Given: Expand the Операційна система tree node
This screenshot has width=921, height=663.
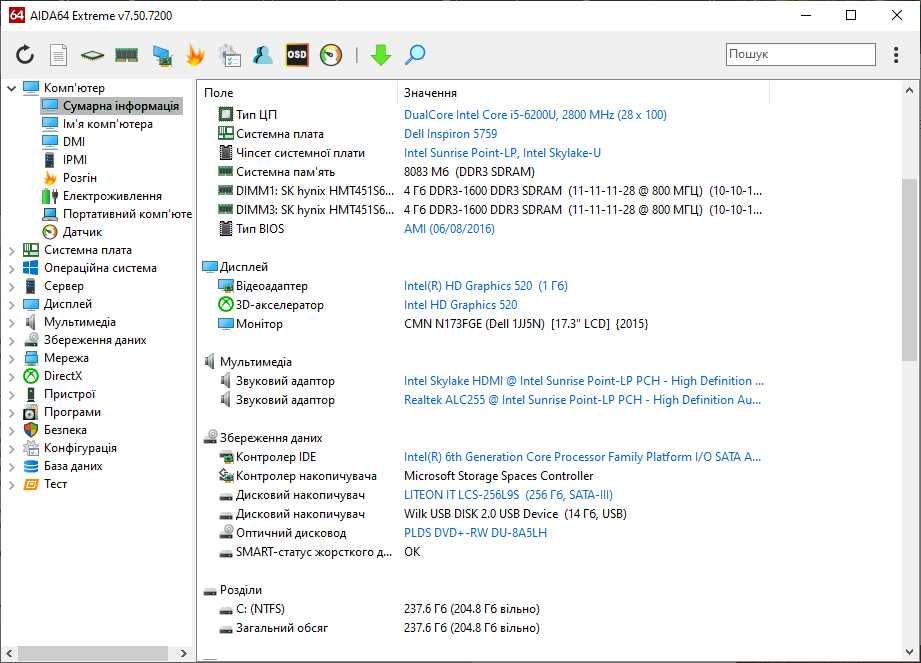Looking at the screenshot, I should [11, 269].
